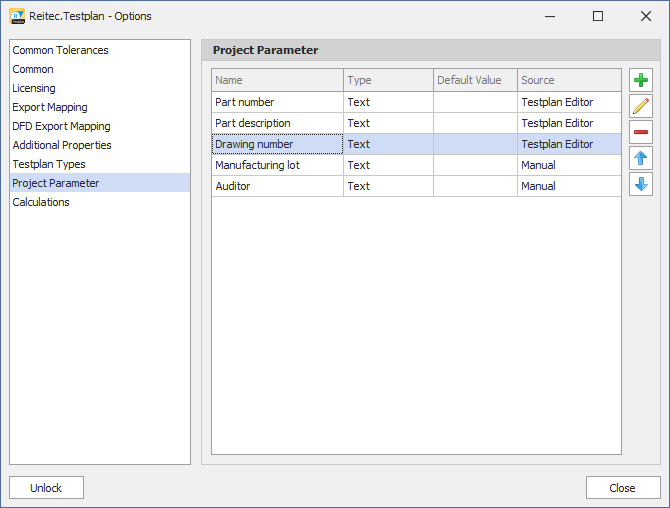Go to DFD Export Mapping page
This screenshot has height=508, width=670.
pos(61,126)
